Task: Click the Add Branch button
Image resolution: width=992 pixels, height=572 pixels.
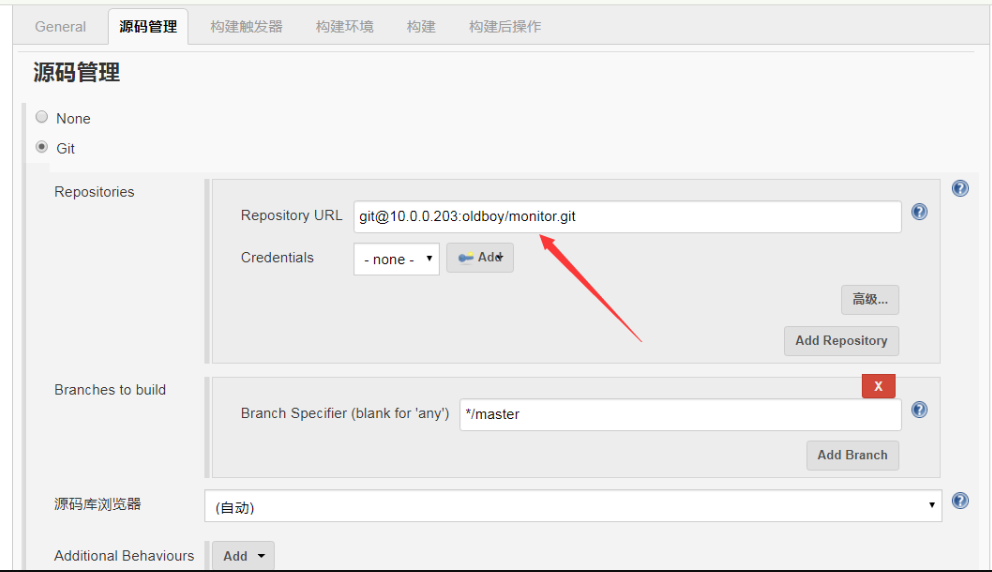Action: 852,455
